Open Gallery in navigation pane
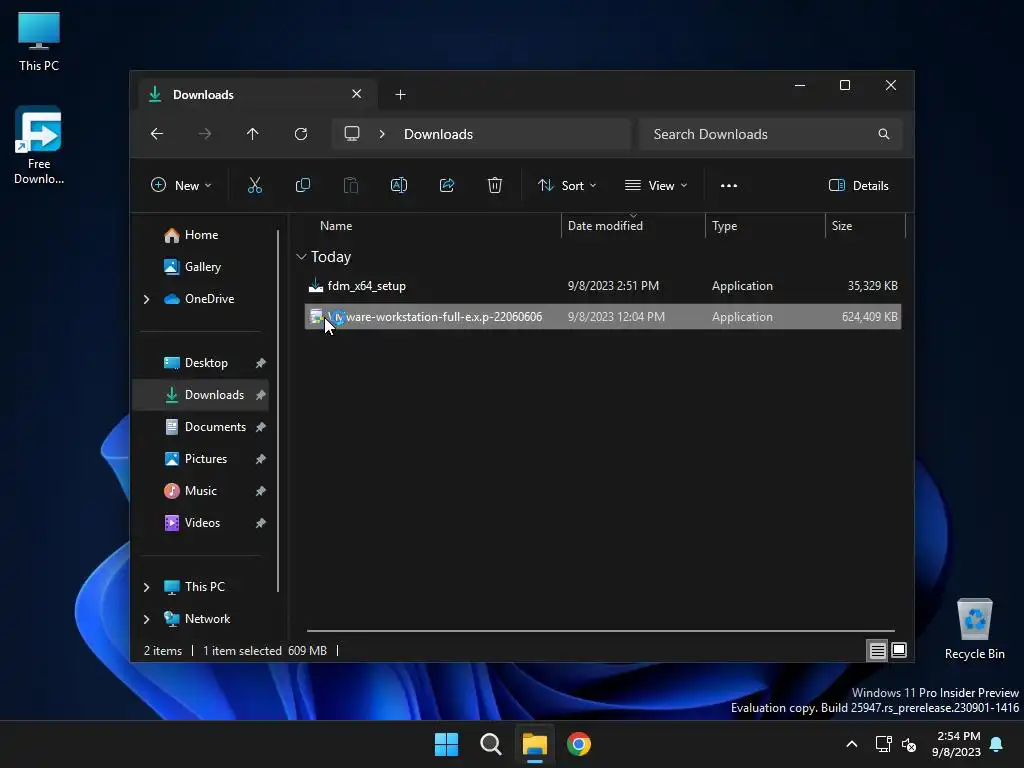This screenshot has height=768, width=1024. pos(202,267)
